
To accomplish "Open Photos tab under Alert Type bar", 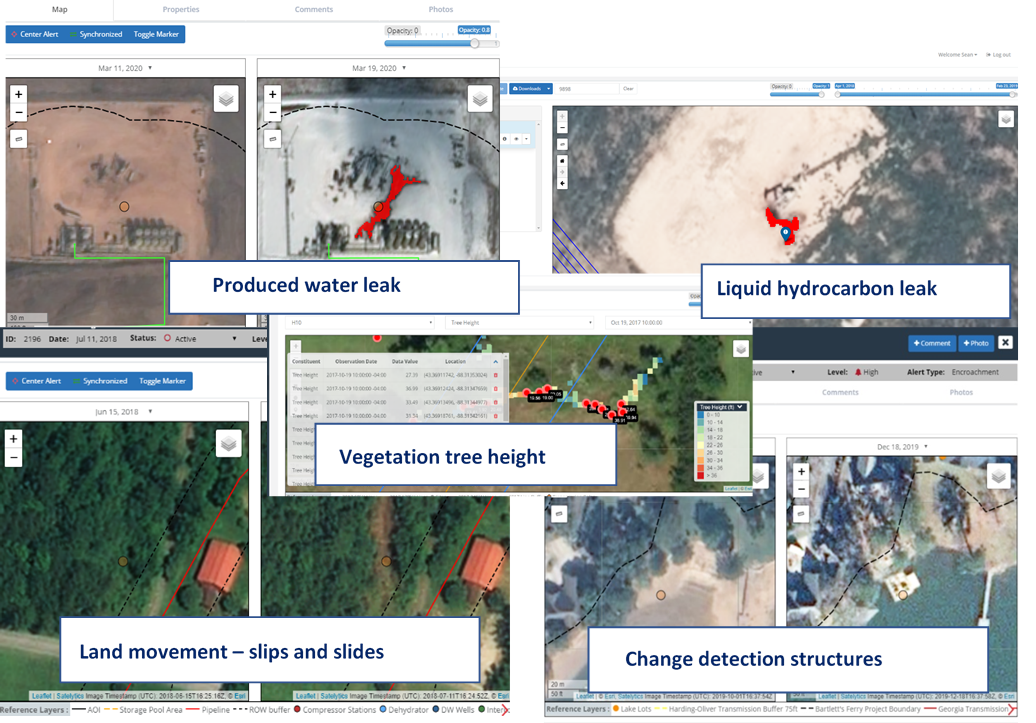I will click(x=961, y=393).
